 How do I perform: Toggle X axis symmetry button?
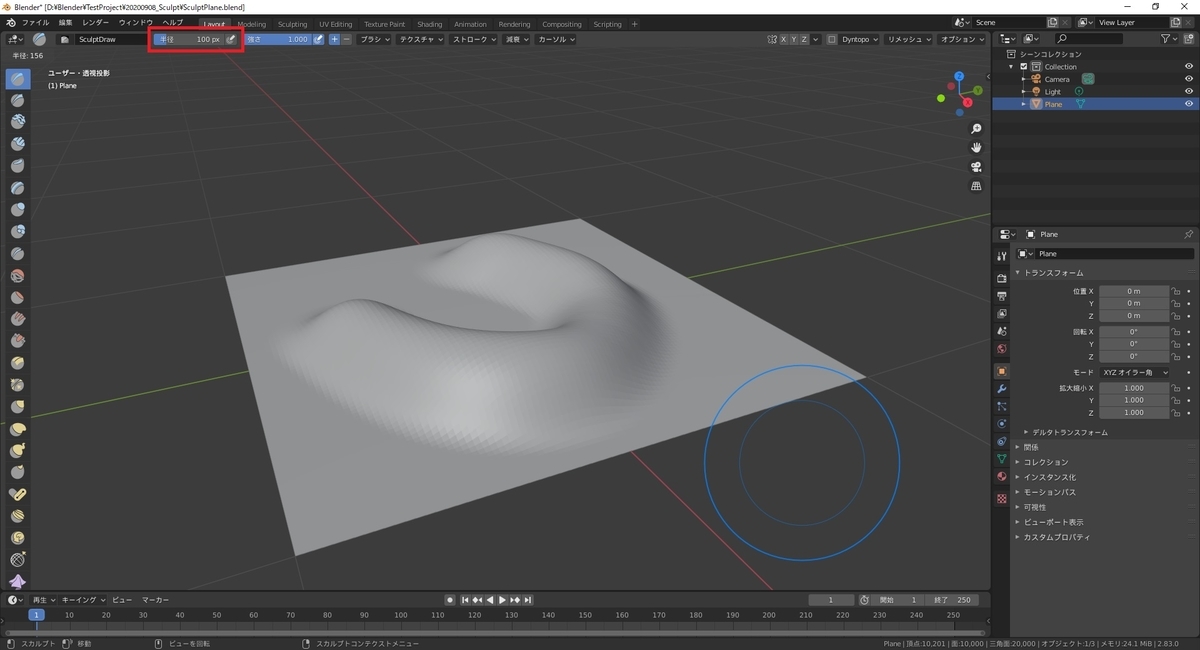pos(784,39)
